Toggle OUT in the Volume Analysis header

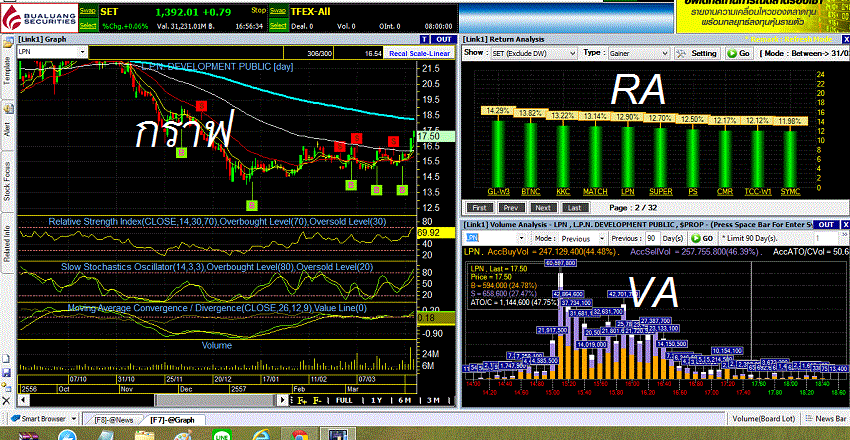pyautogui.click(x=826, y=224)
